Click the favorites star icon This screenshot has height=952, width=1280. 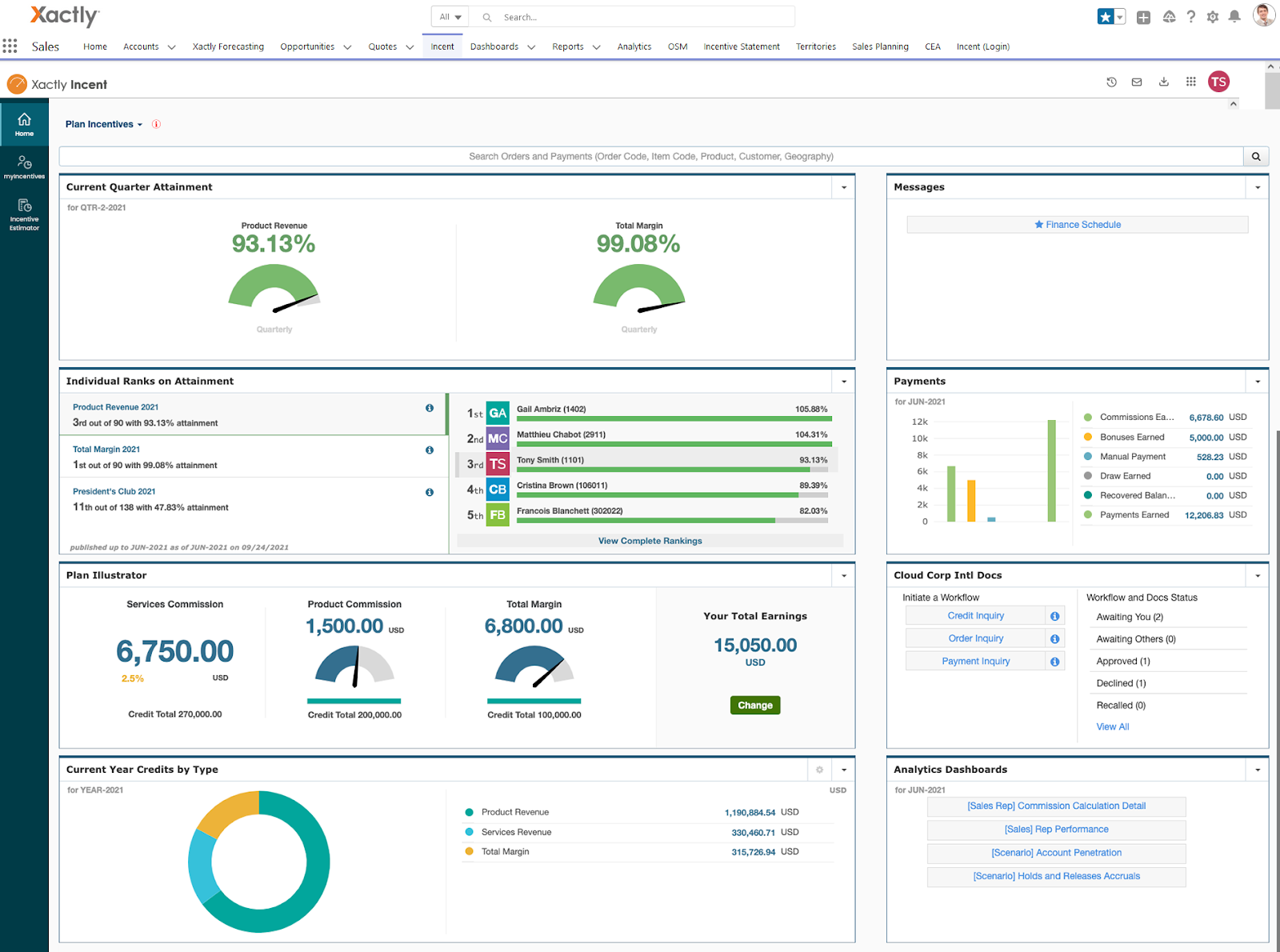[x=1105, y=16]
